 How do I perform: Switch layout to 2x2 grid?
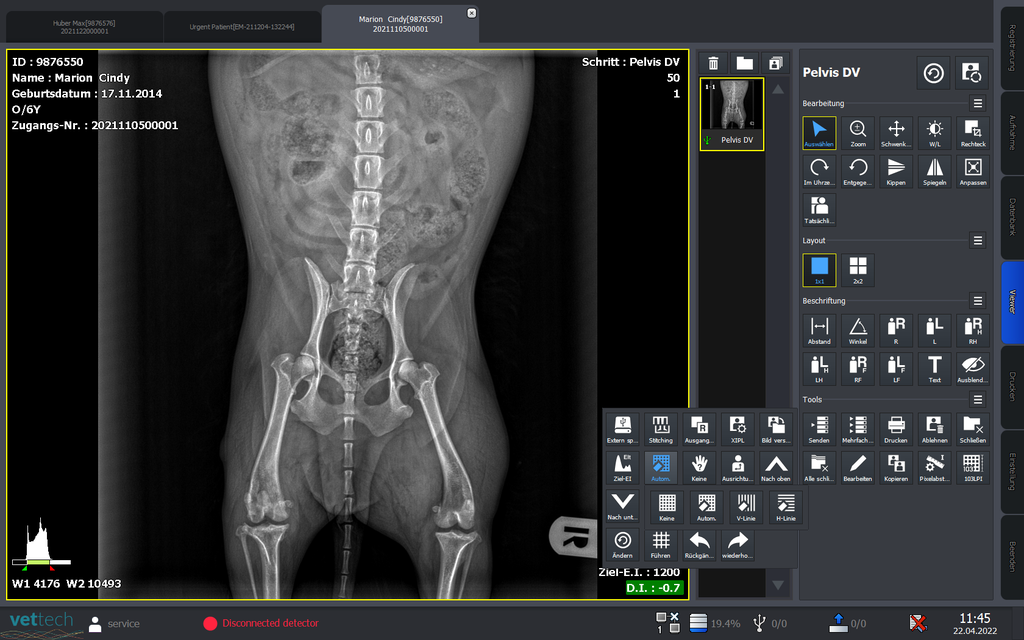858,270
